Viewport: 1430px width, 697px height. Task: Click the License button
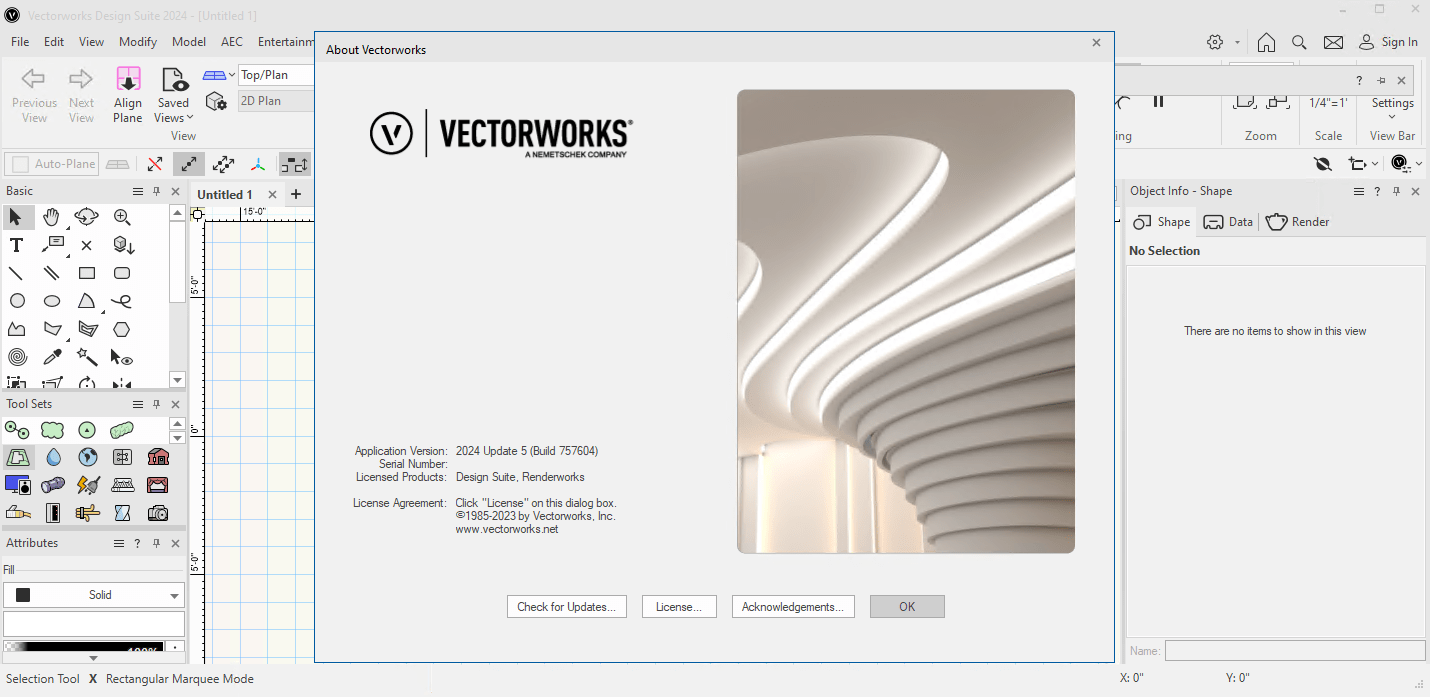click(679, 606)
